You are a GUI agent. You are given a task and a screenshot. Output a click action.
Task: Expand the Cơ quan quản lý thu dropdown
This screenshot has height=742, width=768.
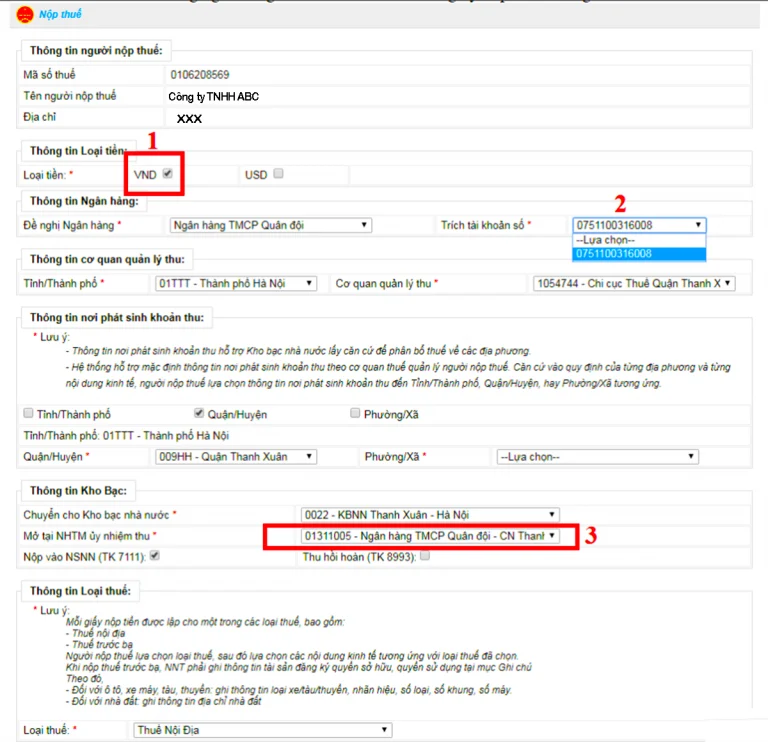[x=634, y=284]
